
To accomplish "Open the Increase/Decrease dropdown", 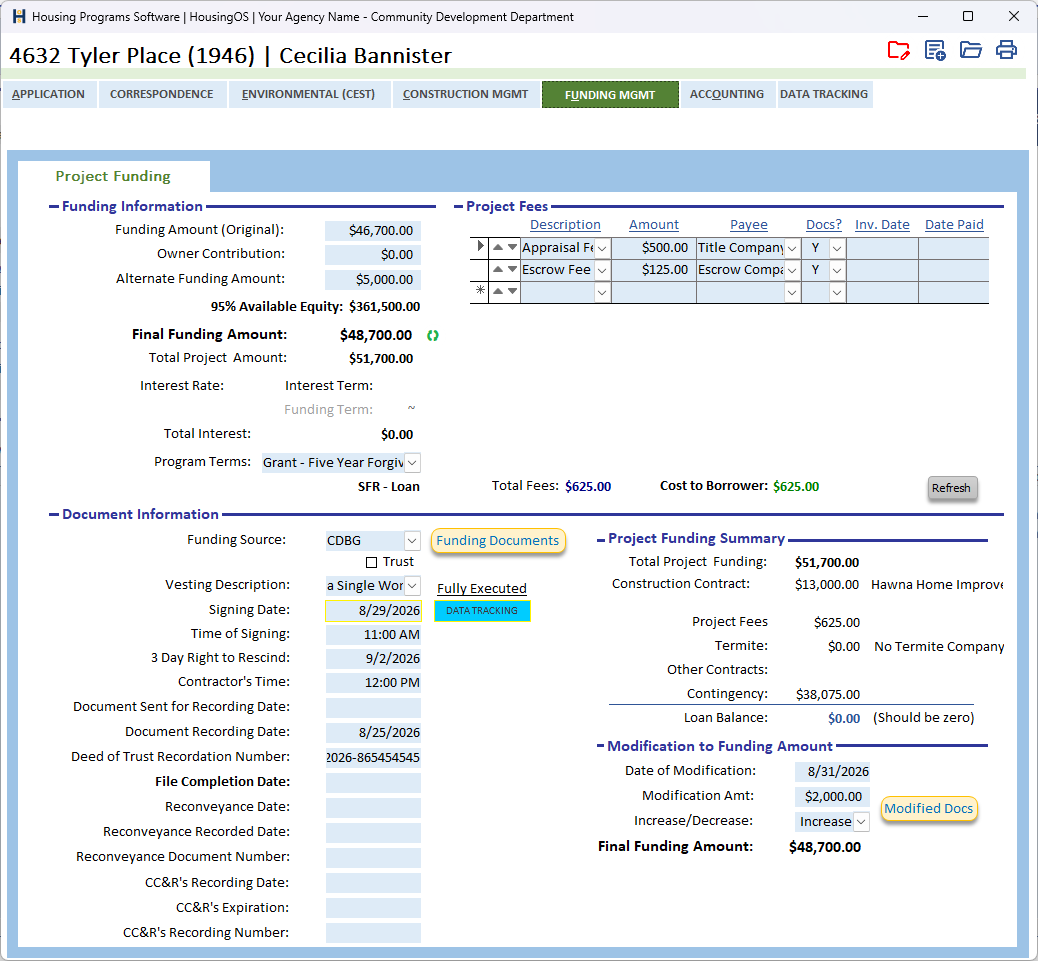I will coord(861,822).
